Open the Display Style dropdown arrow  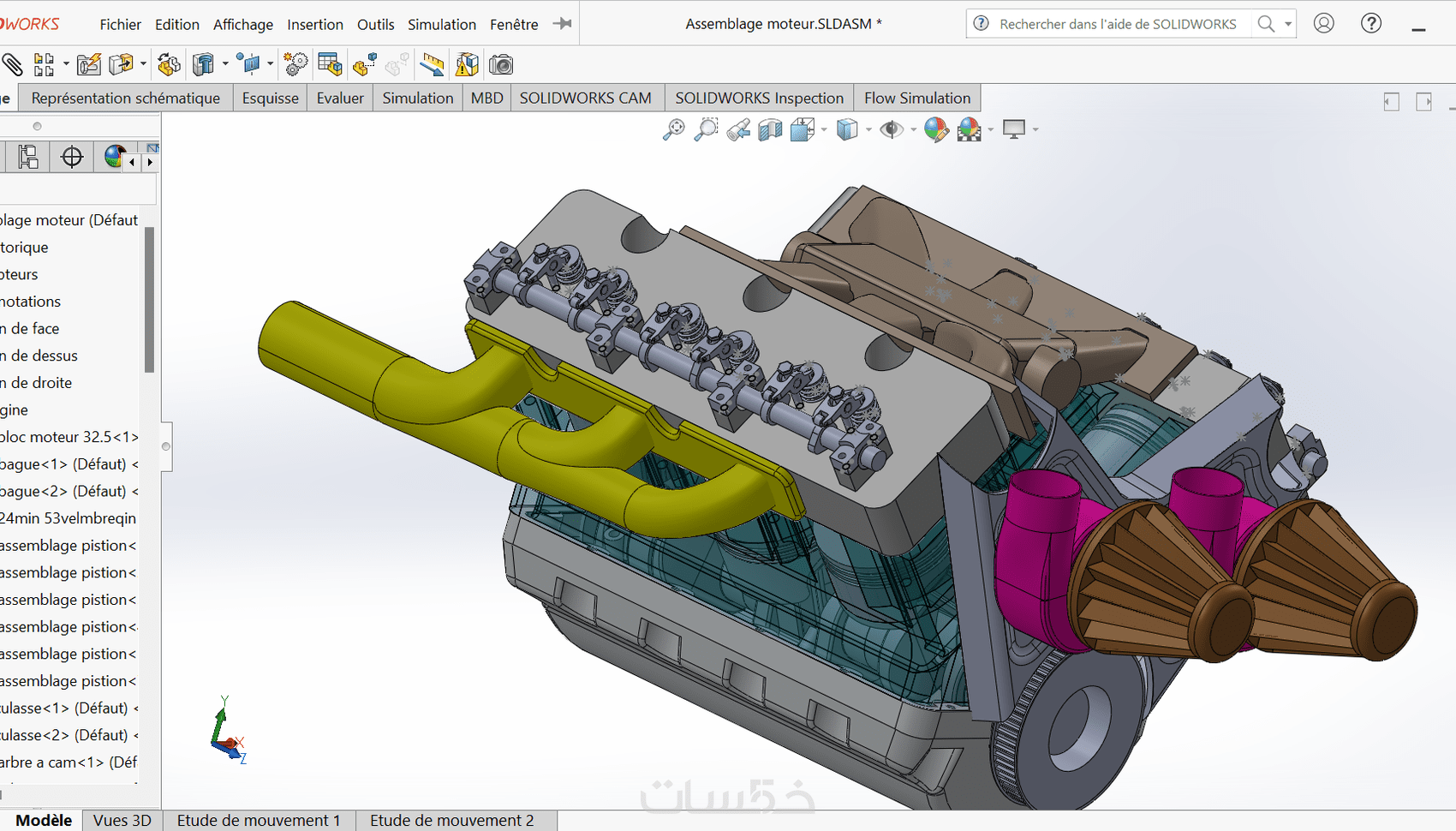click(x=868, y=130)
